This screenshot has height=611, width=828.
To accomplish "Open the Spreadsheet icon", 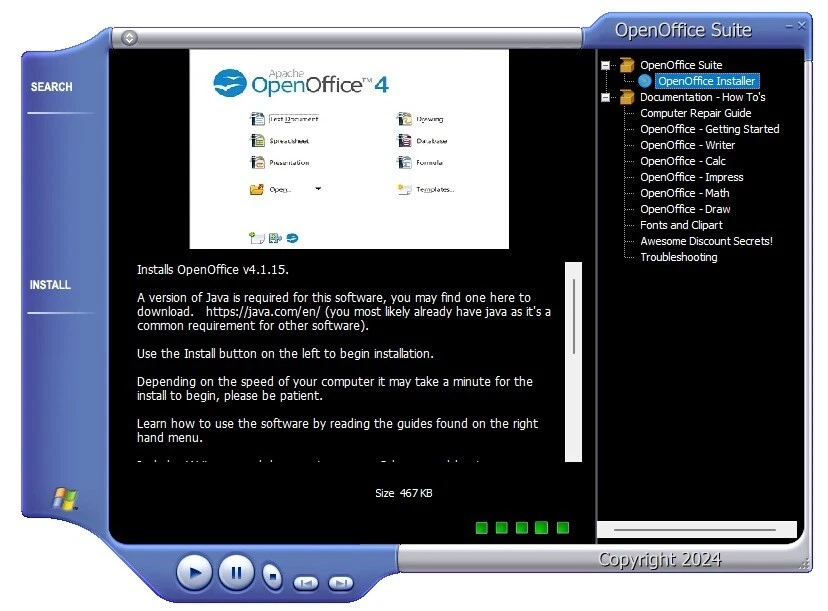I will click(258, 141).
